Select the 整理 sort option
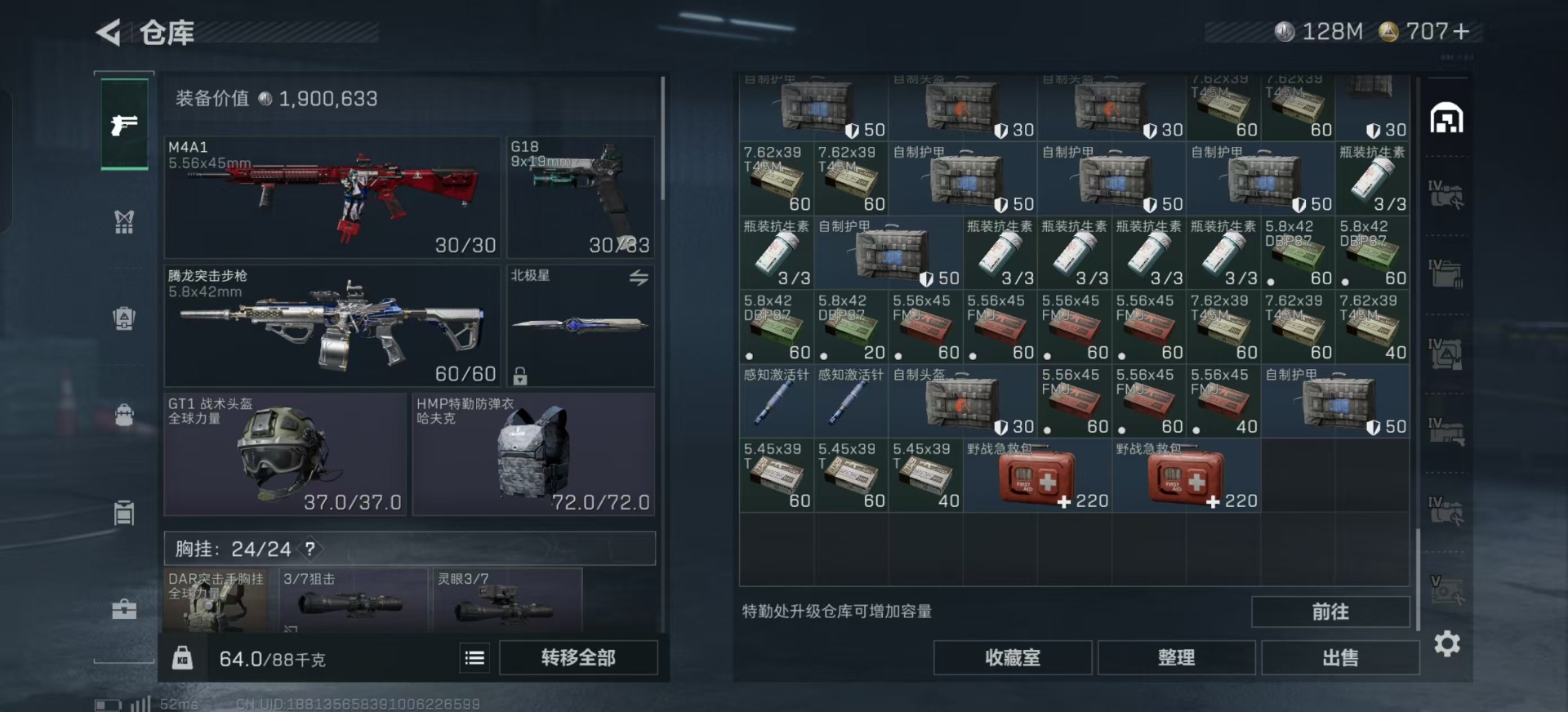 click(x=1177, y=658)
